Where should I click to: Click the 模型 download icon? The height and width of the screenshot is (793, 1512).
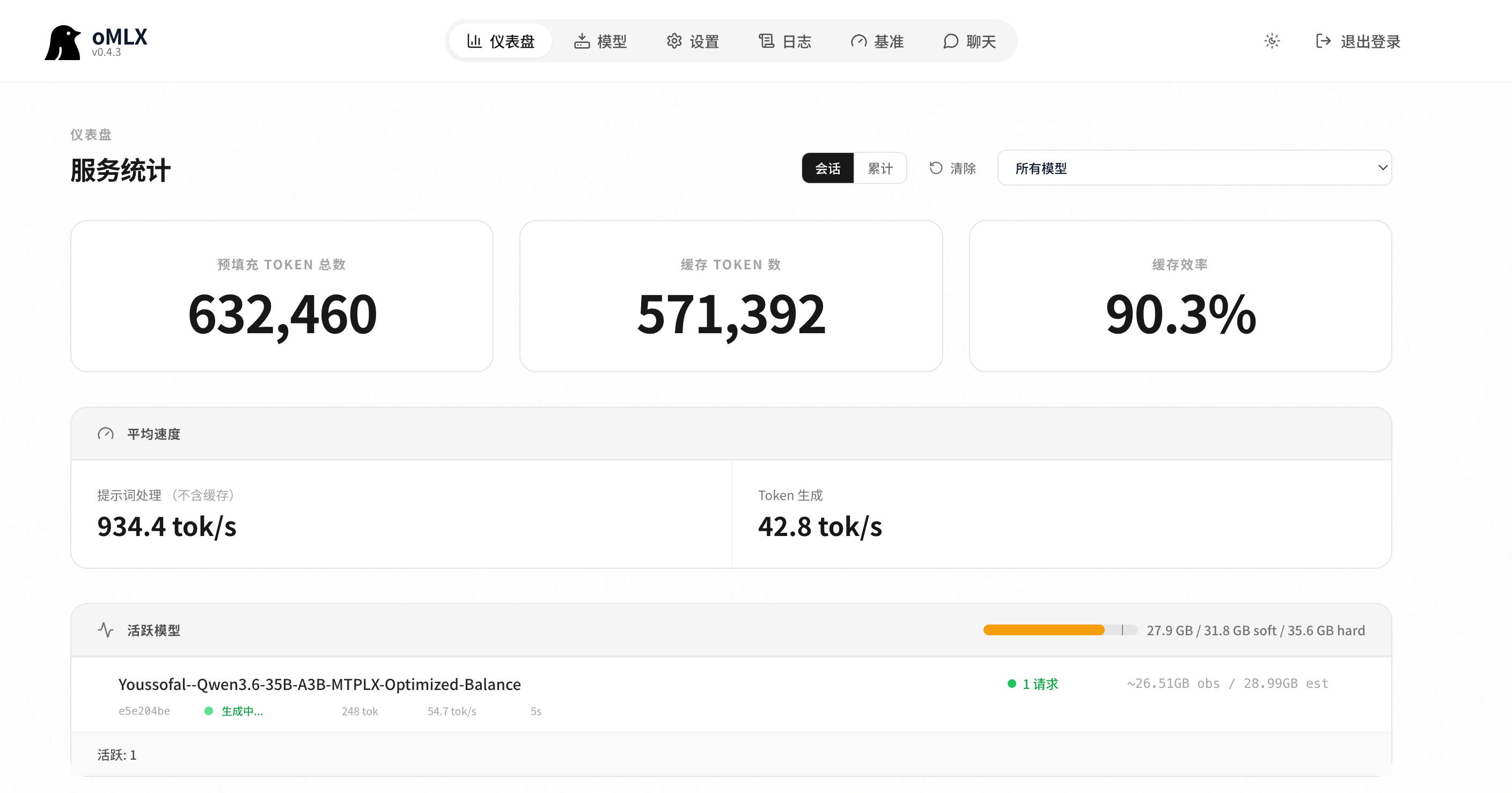(x=582, y=41)
